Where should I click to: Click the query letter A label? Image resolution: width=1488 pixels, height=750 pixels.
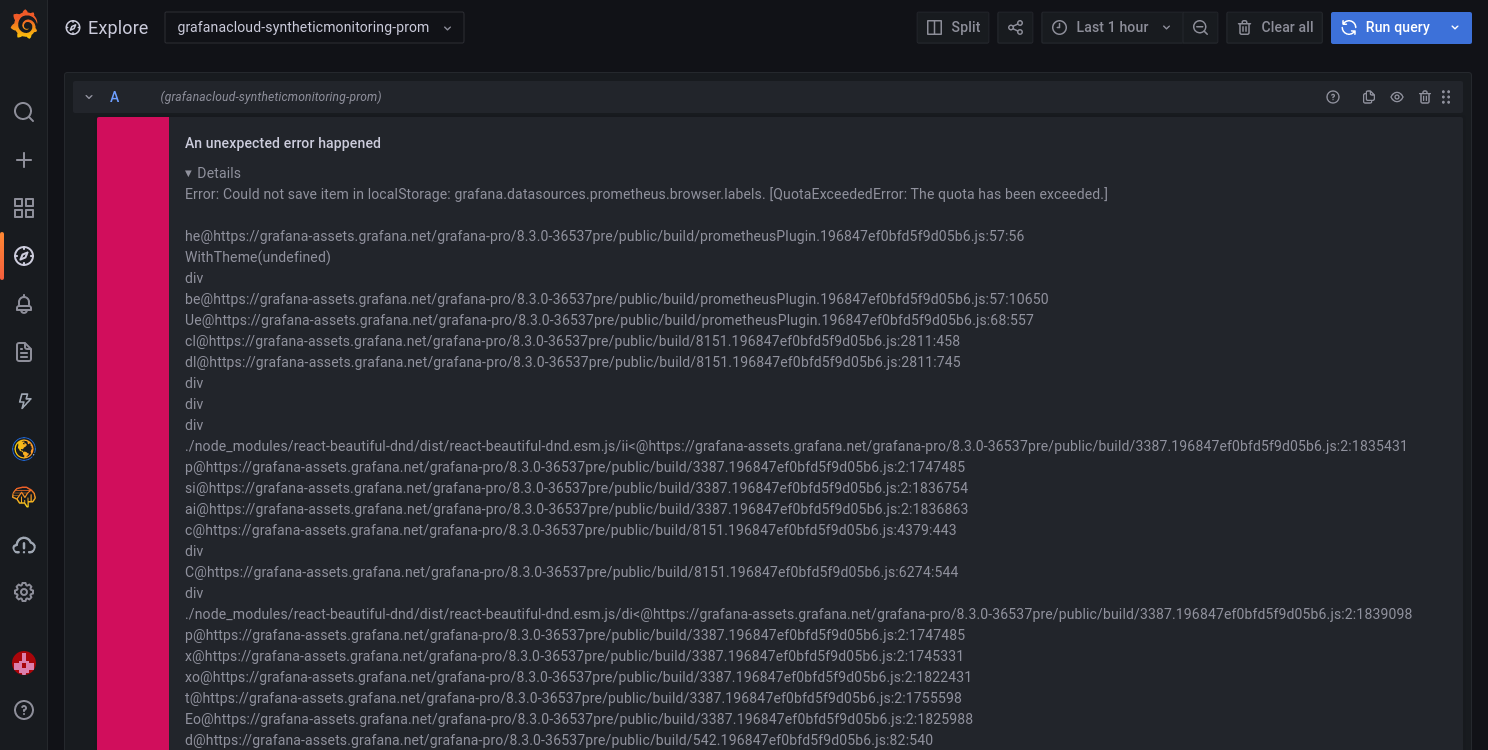114,97
